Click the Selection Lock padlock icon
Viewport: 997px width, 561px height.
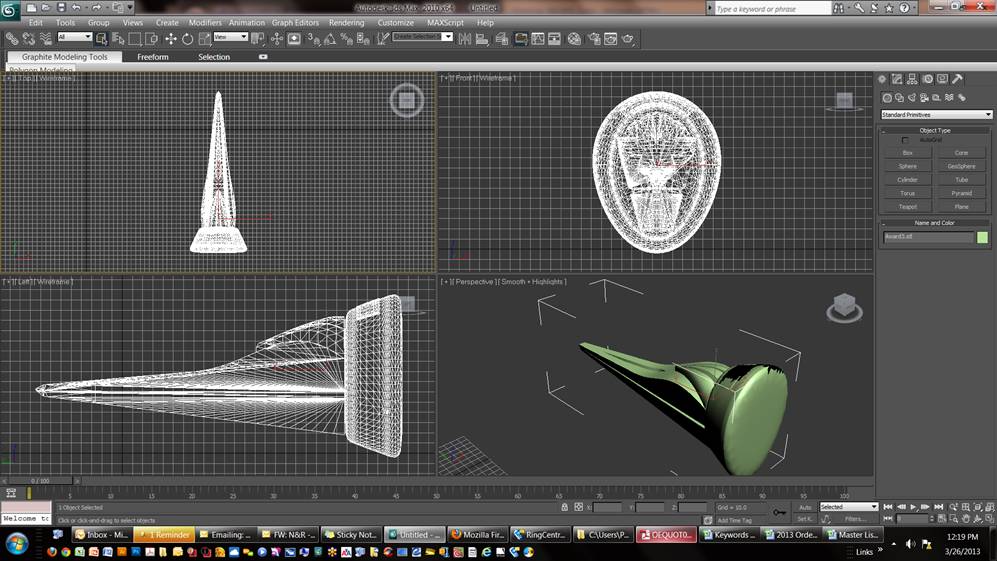(565, 508)
